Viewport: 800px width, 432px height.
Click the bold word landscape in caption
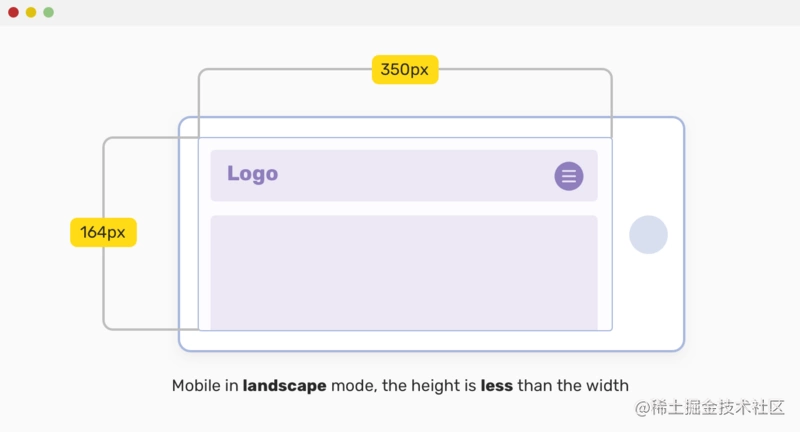click(284, 386)
